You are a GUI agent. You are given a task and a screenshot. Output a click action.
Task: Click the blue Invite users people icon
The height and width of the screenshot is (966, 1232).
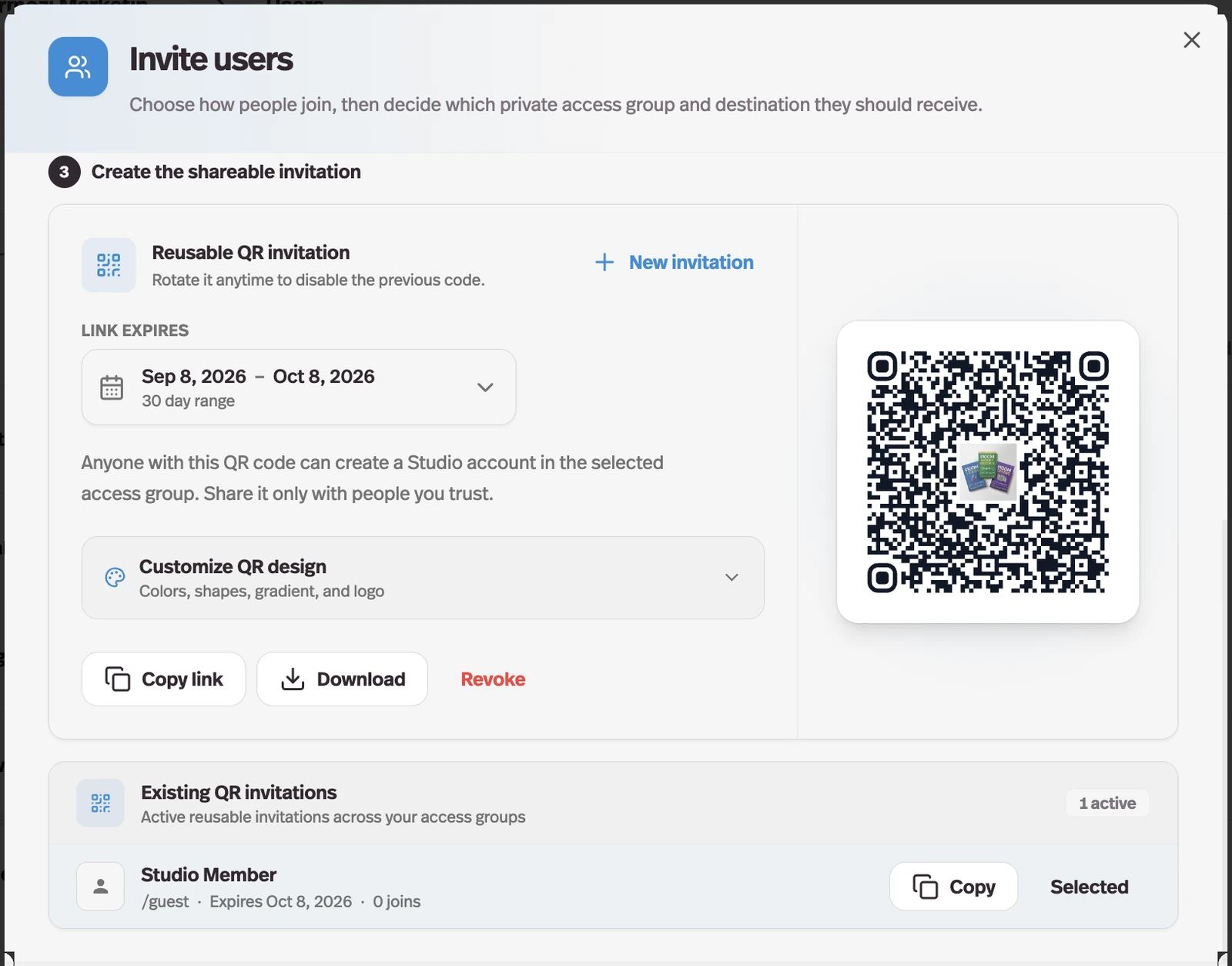(78, 67)
